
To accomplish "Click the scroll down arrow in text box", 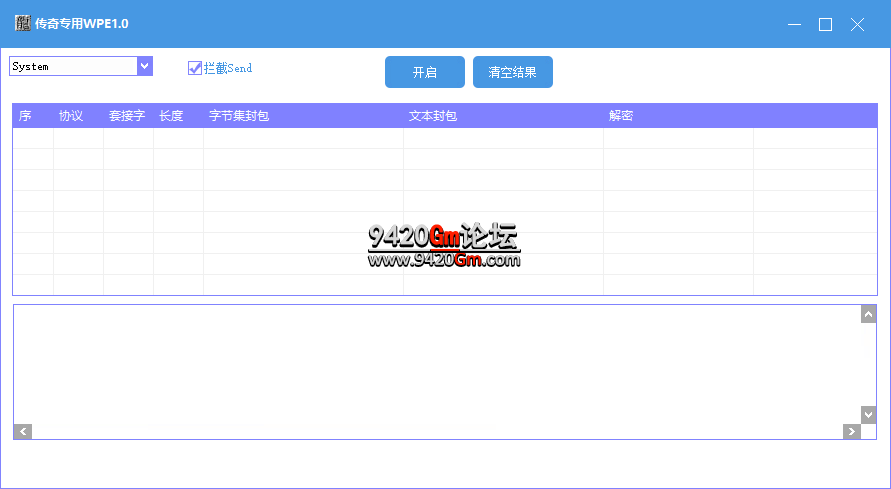I will click(868, 415).
